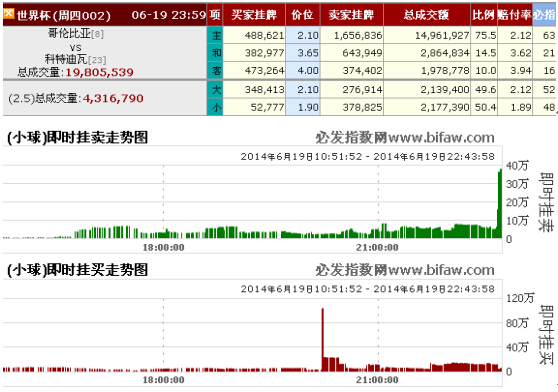Screen dimensions: 558x392
Task: Close the match panel with orange X icon
Action: click(x=9, y=14)
